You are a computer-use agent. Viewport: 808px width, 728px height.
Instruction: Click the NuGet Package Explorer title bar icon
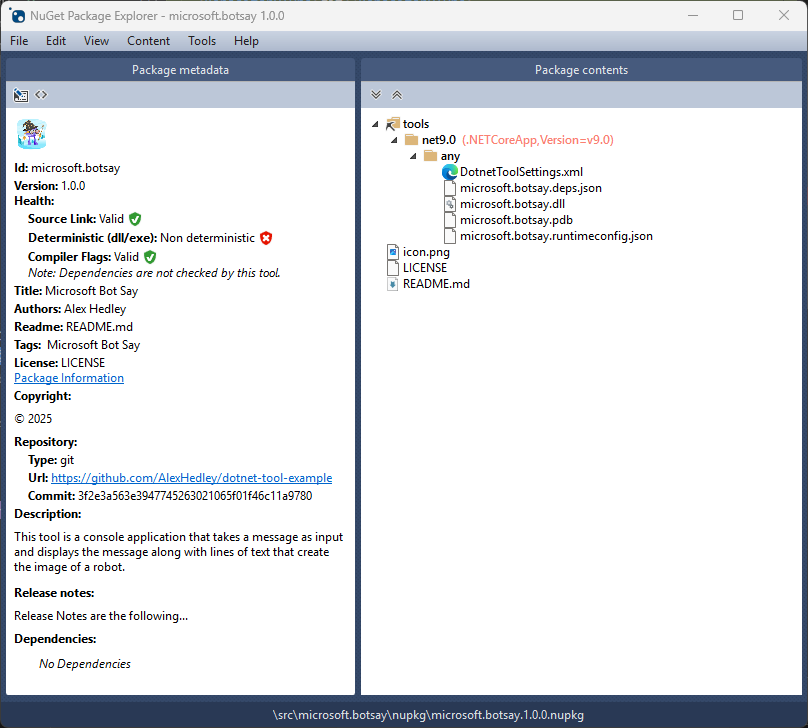tap(17, 15)
